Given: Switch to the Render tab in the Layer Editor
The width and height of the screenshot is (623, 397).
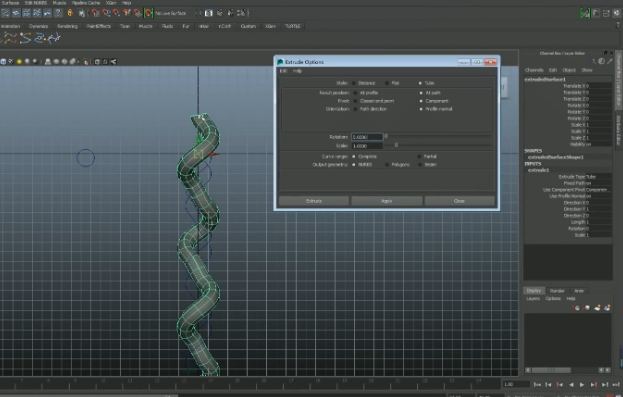Looking at the screenshot, I should [557, 290].
